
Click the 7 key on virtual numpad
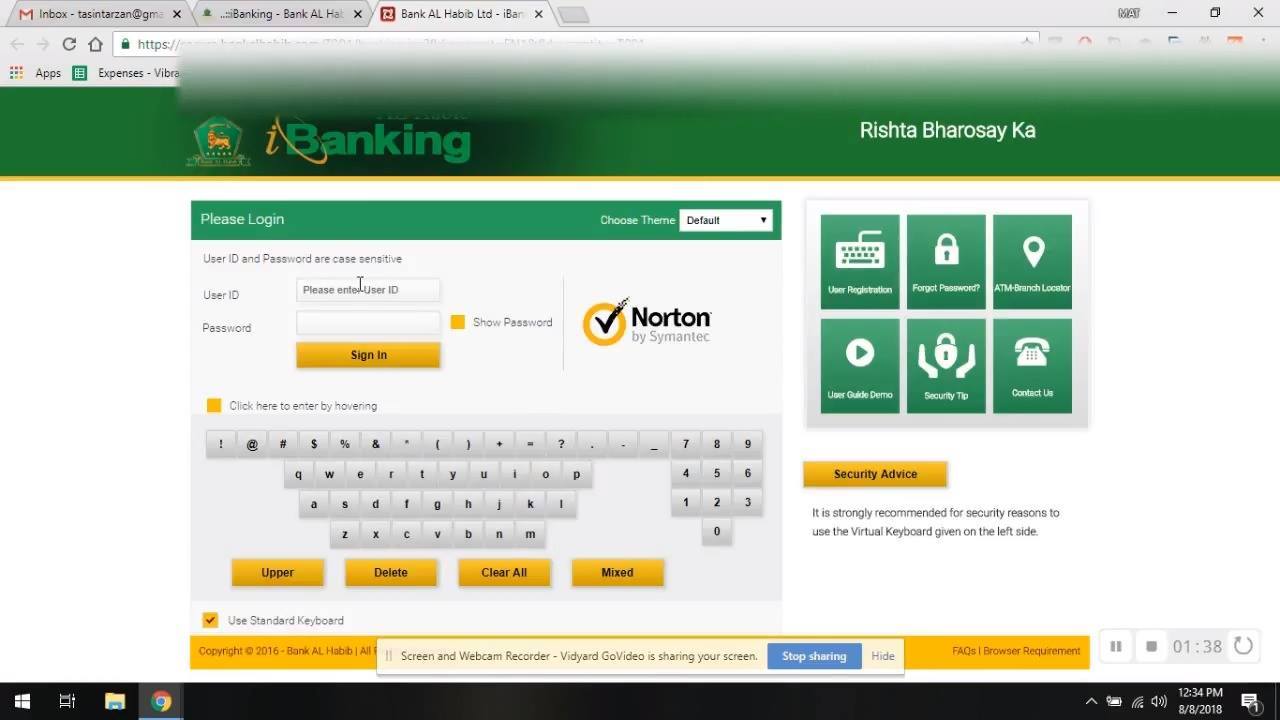point(686,444)
